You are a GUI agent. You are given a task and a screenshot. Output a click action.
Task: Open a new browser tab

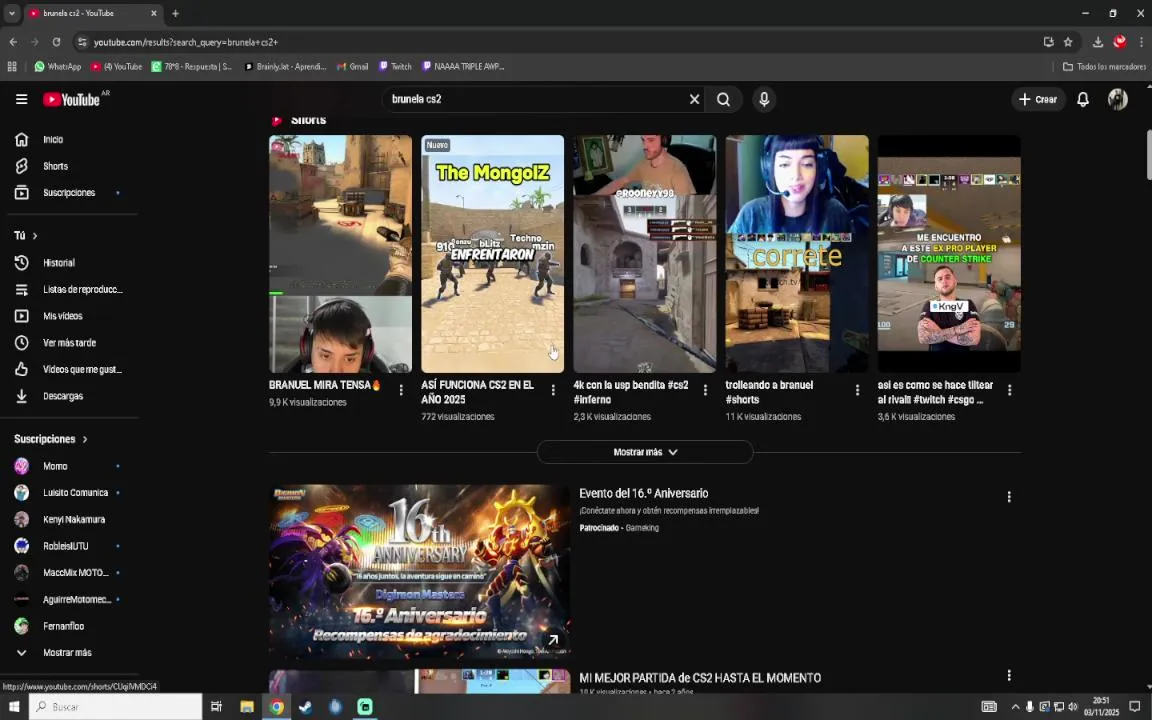coord(175,13)
